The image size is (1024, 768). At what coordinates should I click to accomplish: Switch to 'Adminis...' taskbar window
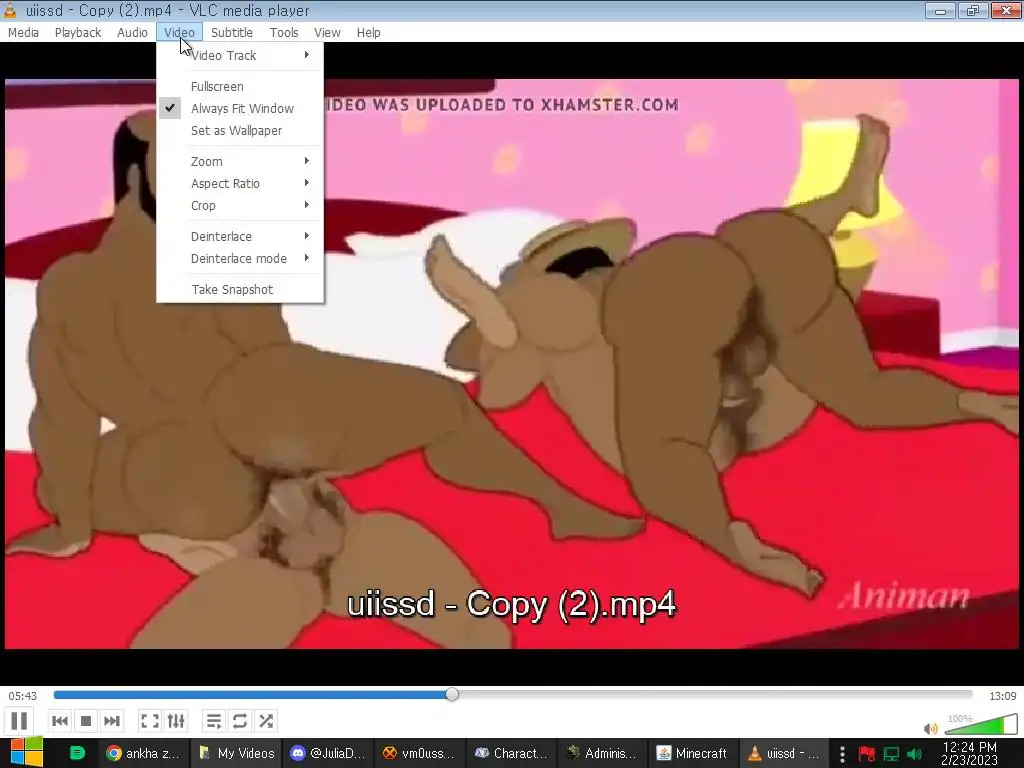point(603,753)
